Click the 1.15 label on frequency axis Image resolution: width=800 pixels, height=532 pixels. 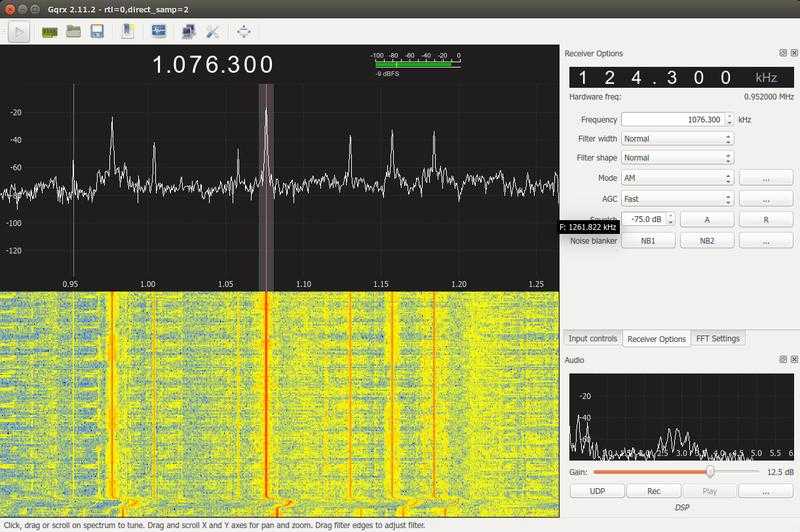381,284
